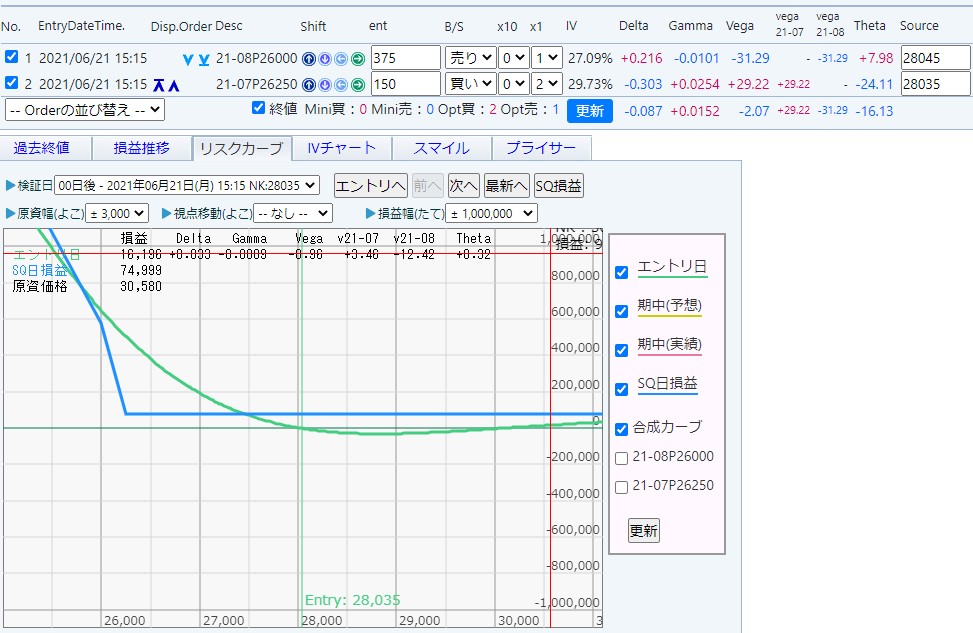Click the IV value 27.09%
The image size is (973, 633).
590,58
